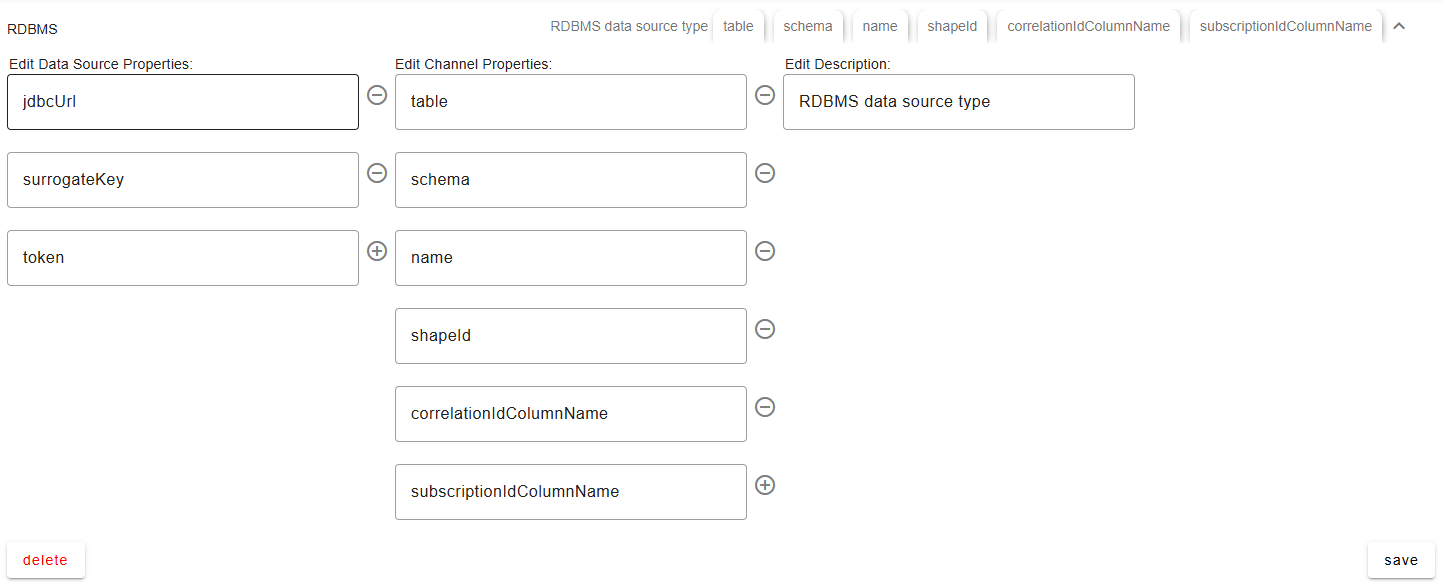This screenshot has height=583, width=1452.
Task: Click into the token input field
Action: pyautogui.click(x=182, y=258)
